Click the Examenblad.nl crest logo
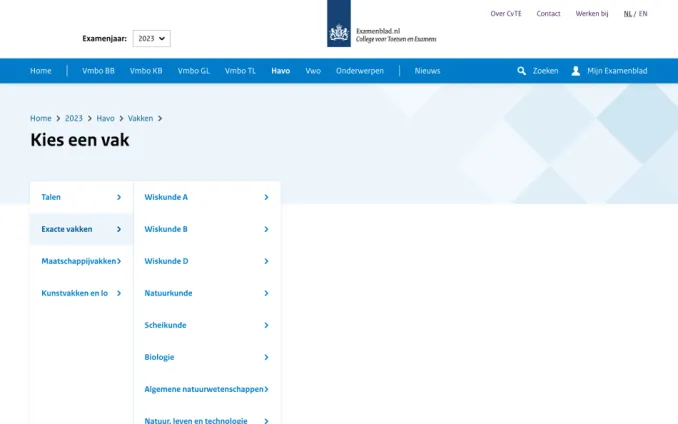This screenshot has height=424, width=678. coord(339,33)
